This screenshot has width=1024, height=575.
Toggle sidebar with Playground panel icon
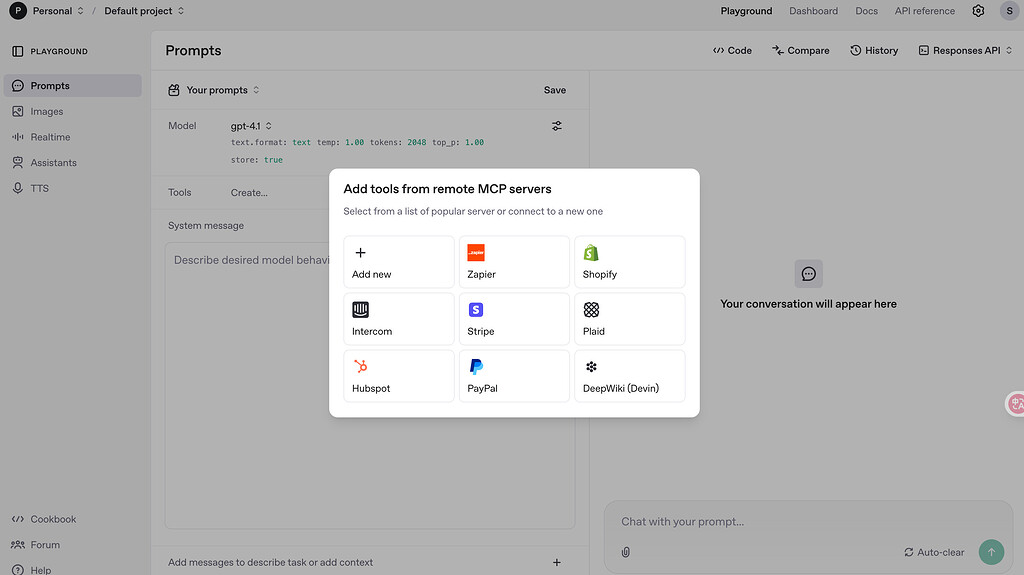(x=18, y=51)
